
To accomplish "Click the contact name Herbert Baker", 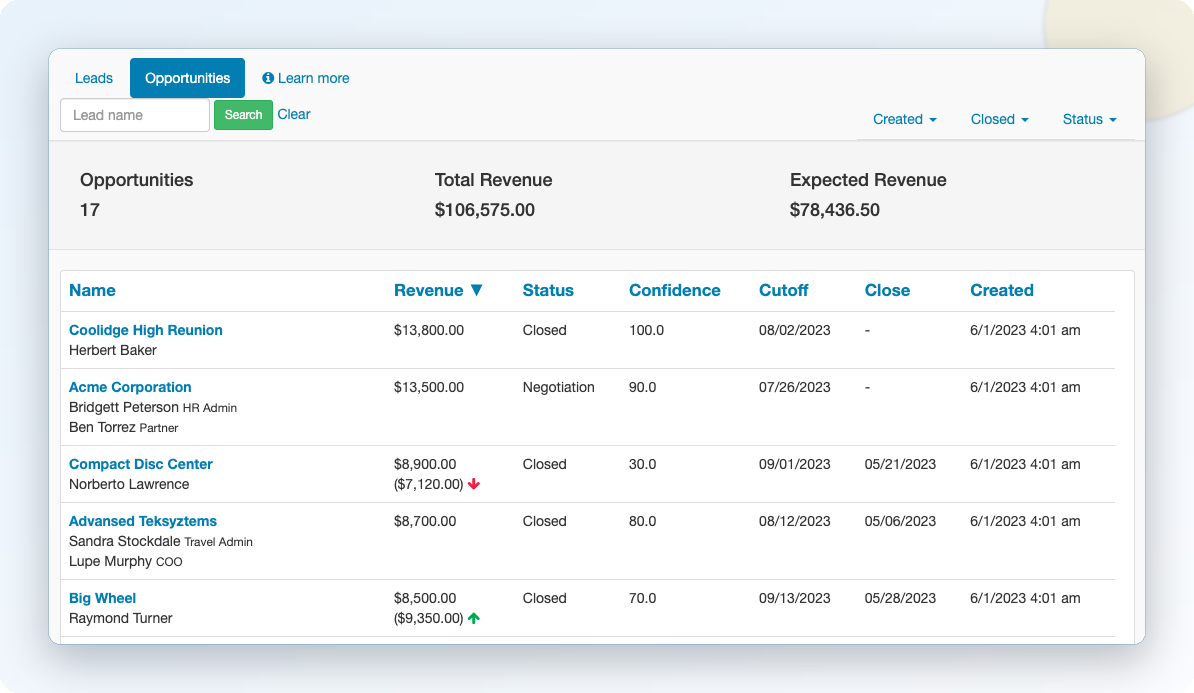I will point(113,350).
